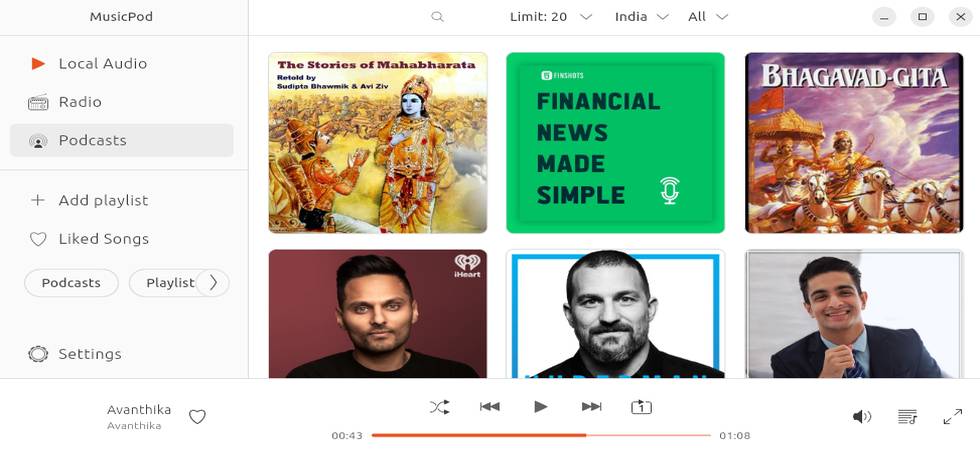Skip to the previous track
The image size is (980, 450).
[x=490, y=407]
